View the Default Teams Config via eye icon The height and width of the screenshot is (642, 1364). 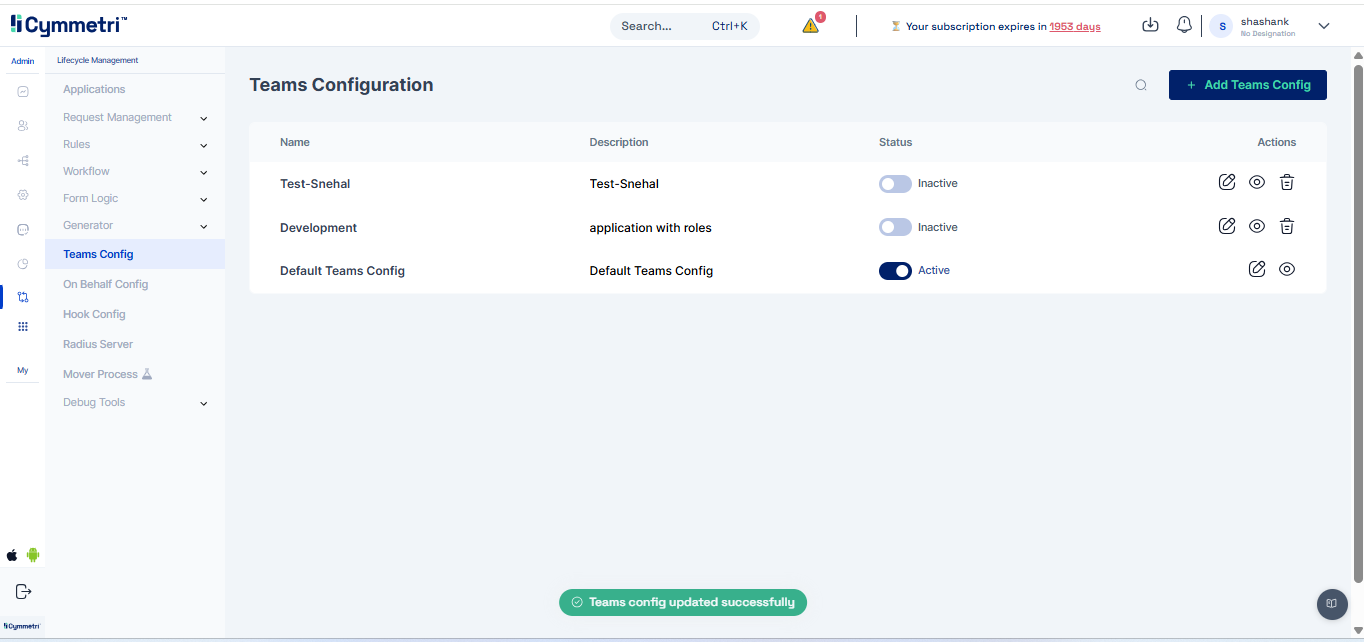[x=1287, y=269]
